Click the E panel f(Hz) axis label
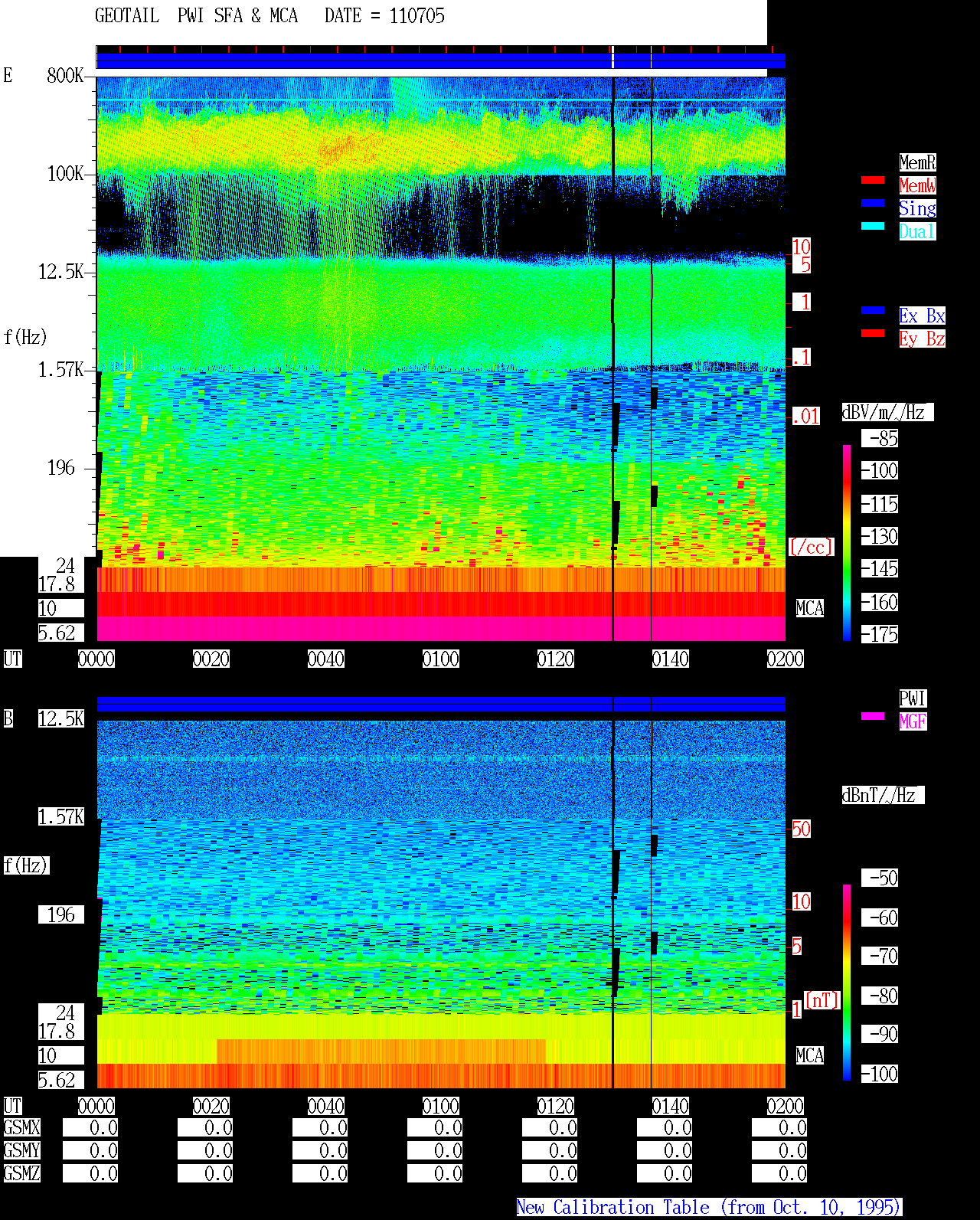980x1220 pixels. [25, 337]
